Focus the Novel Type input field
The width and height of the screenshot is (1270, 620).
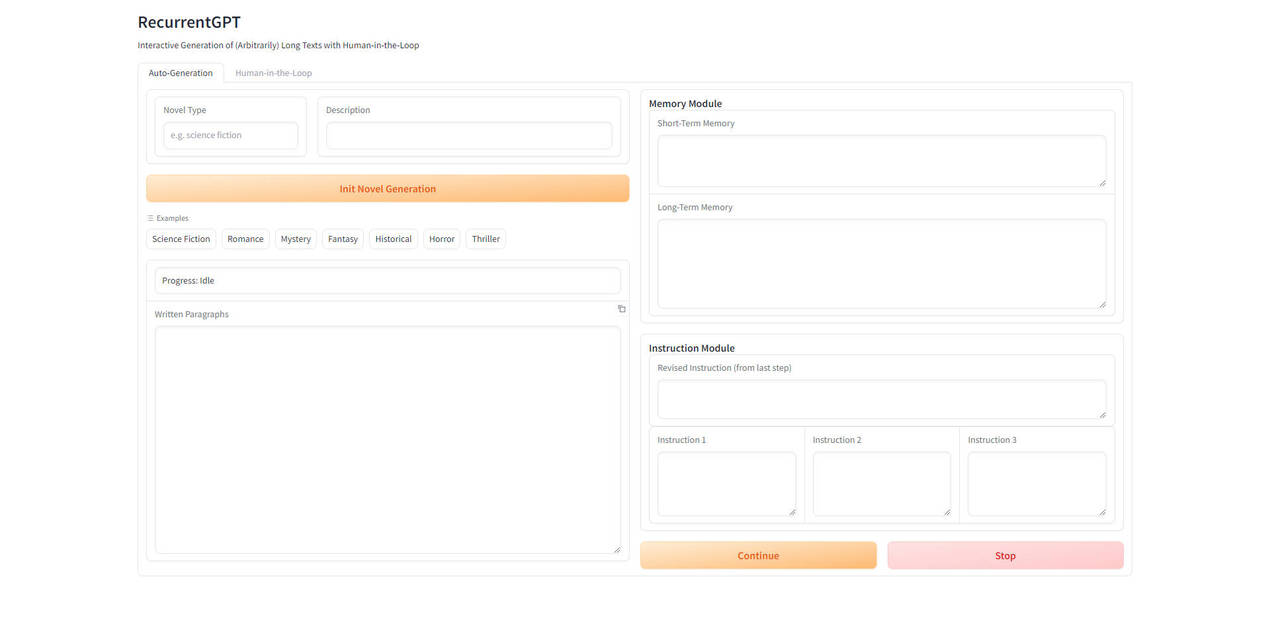[230, 136]
